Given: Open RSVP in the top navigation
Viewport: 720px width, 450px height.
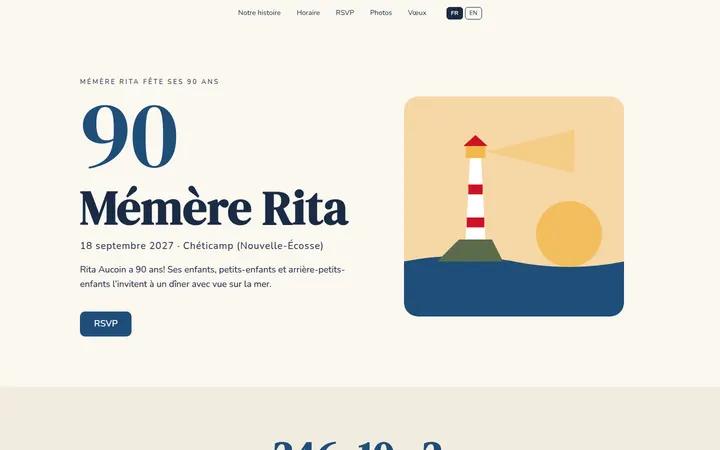Looking at the screenshot, I should pos(345,13).
